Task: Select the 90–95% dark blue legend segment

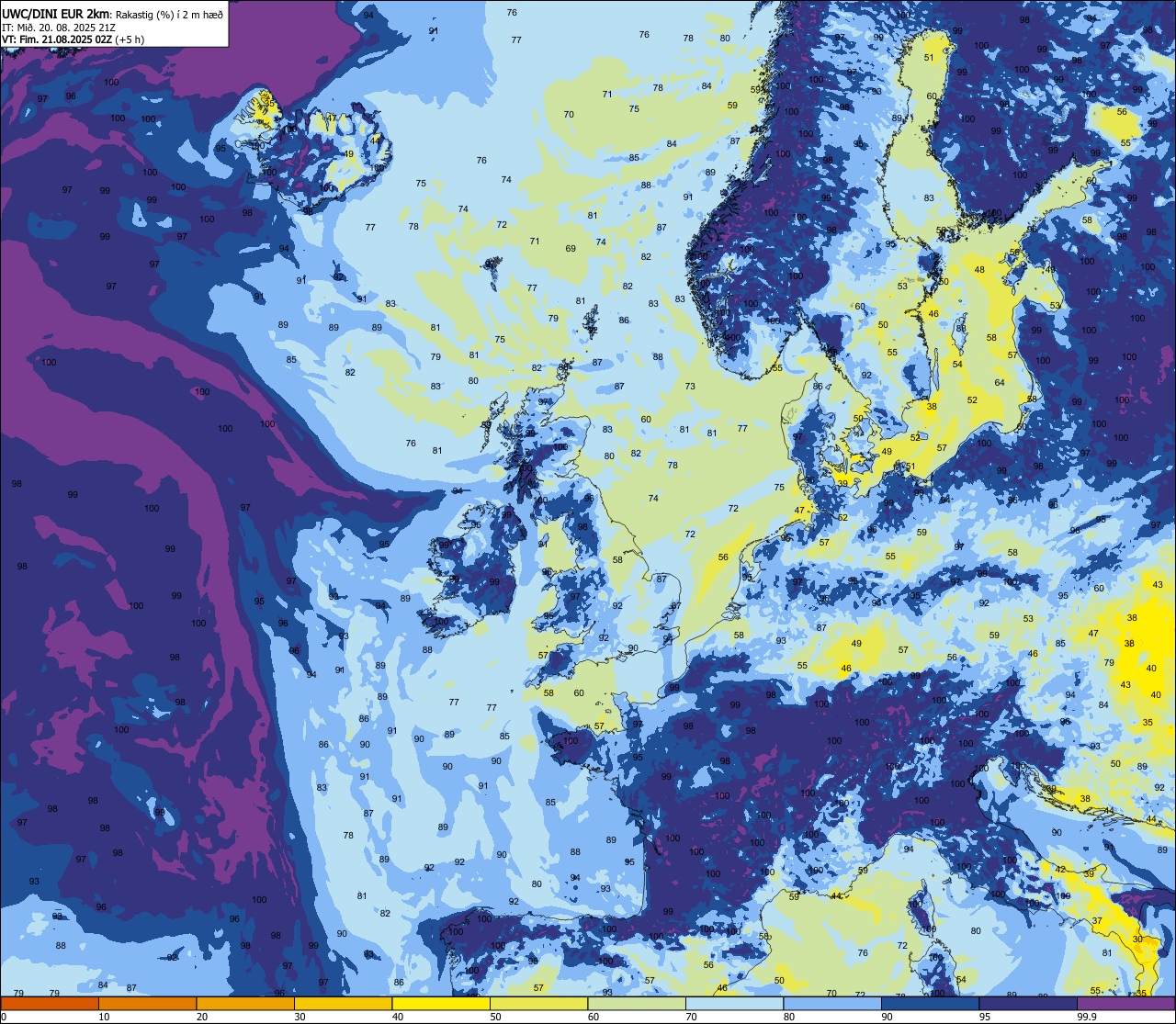Action: click(930, 1003)
